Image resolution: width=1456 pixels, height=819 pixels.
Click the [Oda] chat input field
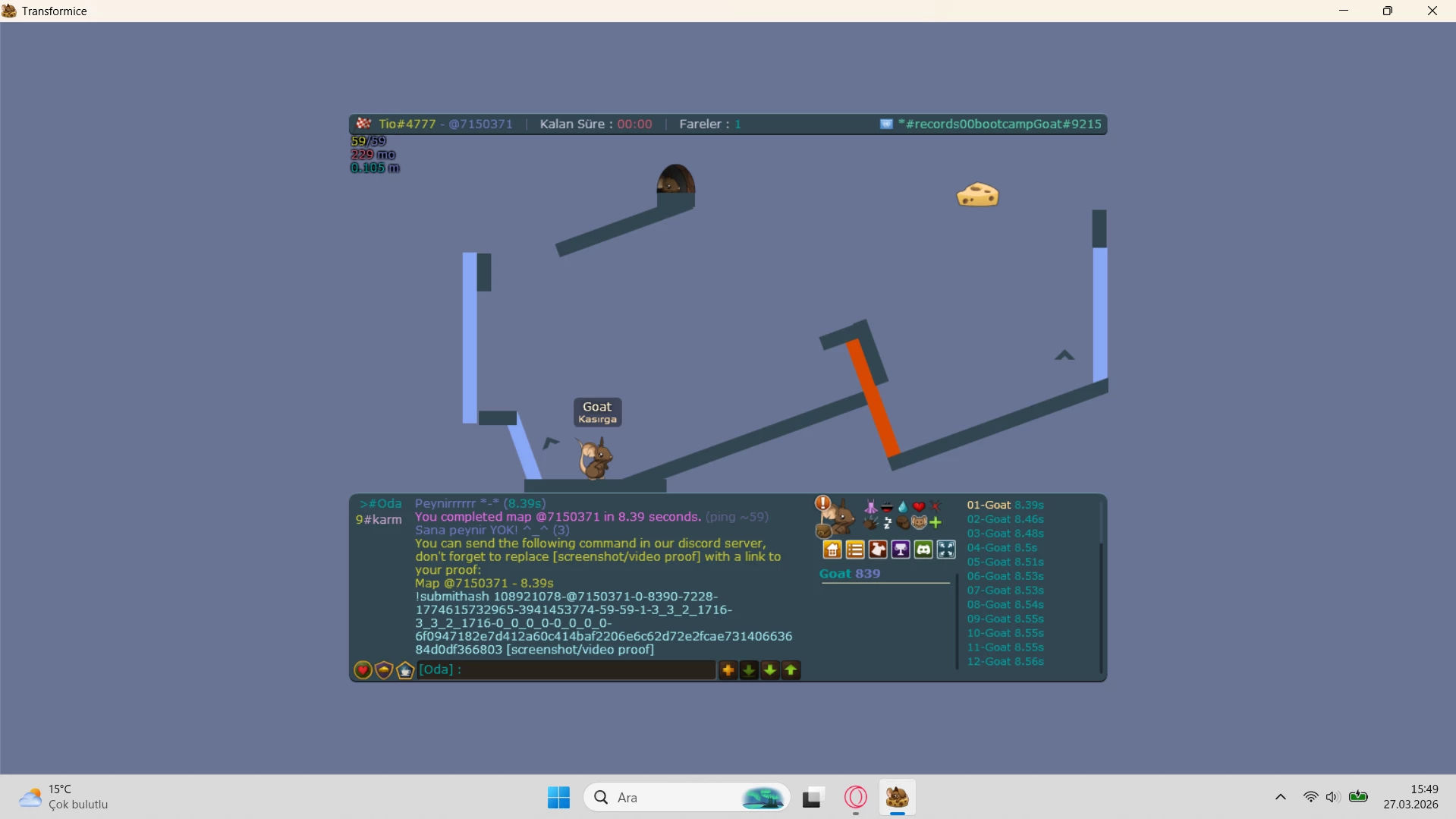tap(566, 669)
